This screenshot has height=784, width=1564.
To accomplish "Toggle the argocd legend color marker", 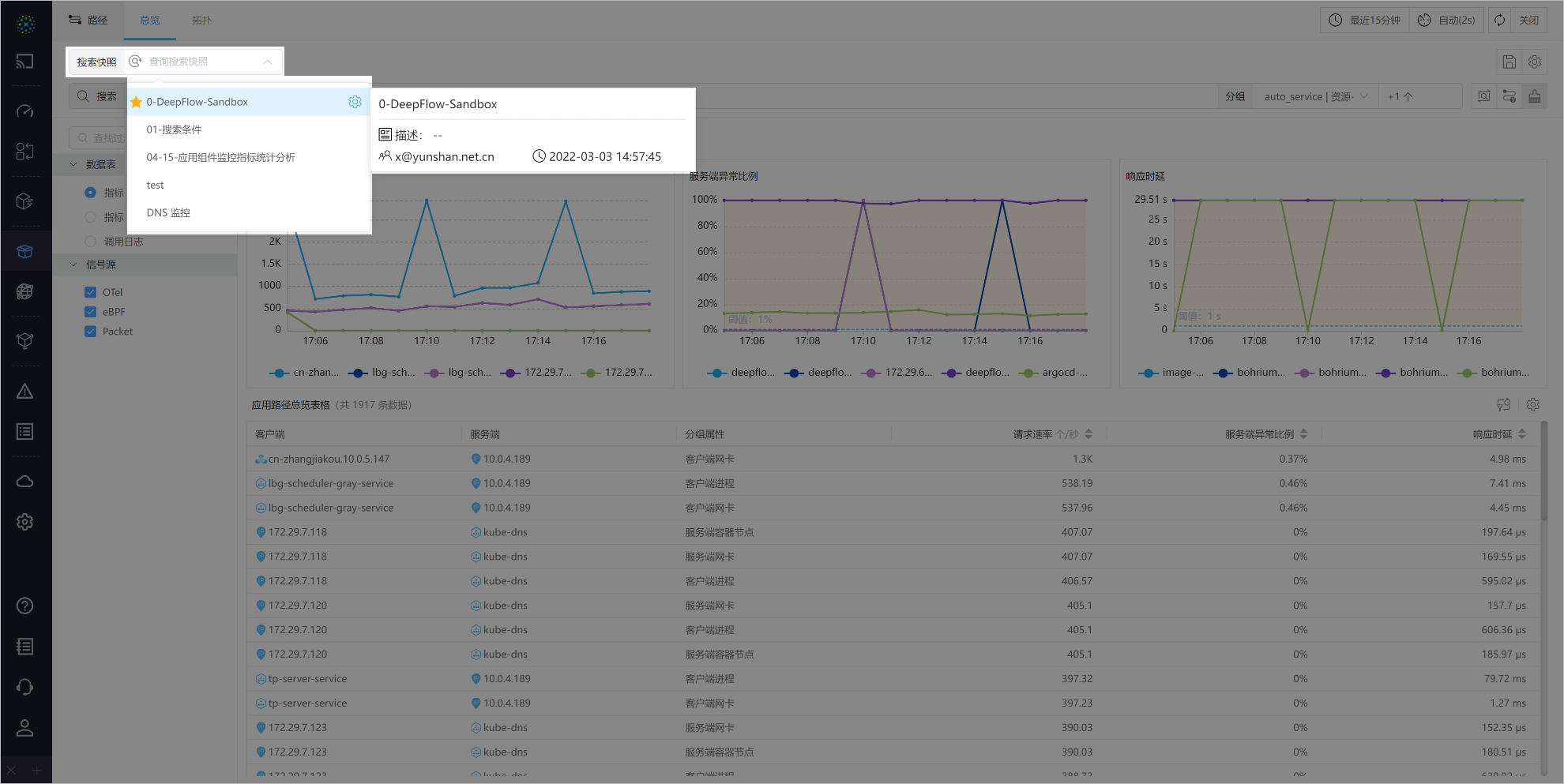I will 1028,373.
